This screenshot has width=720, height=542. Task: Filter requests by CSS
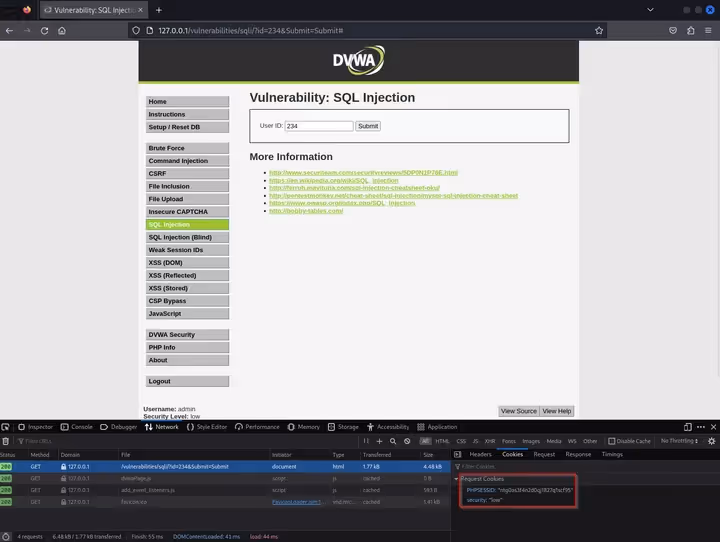click(461, 441)
